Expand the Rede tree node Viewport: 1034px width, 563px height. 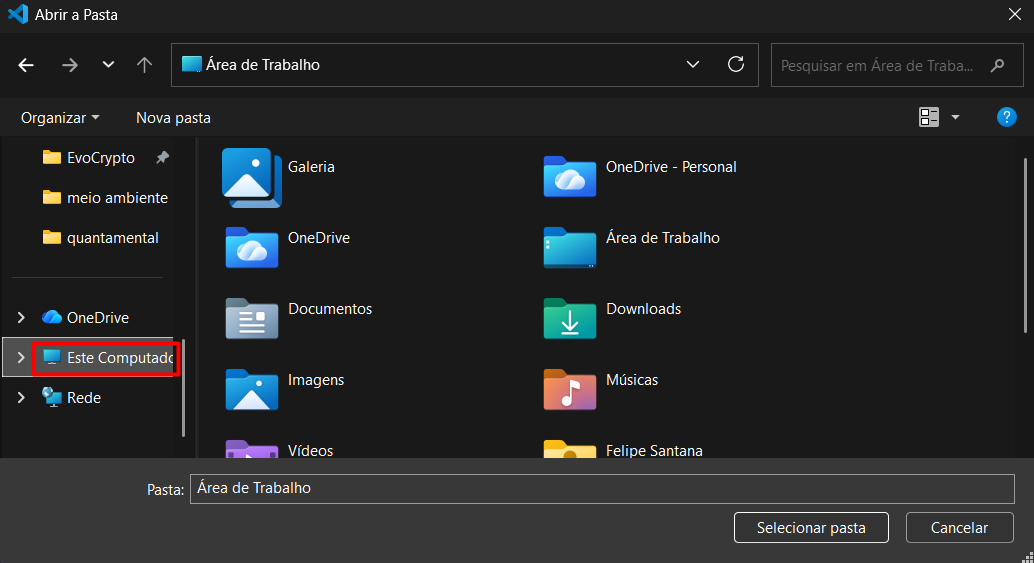coord(21,398)
